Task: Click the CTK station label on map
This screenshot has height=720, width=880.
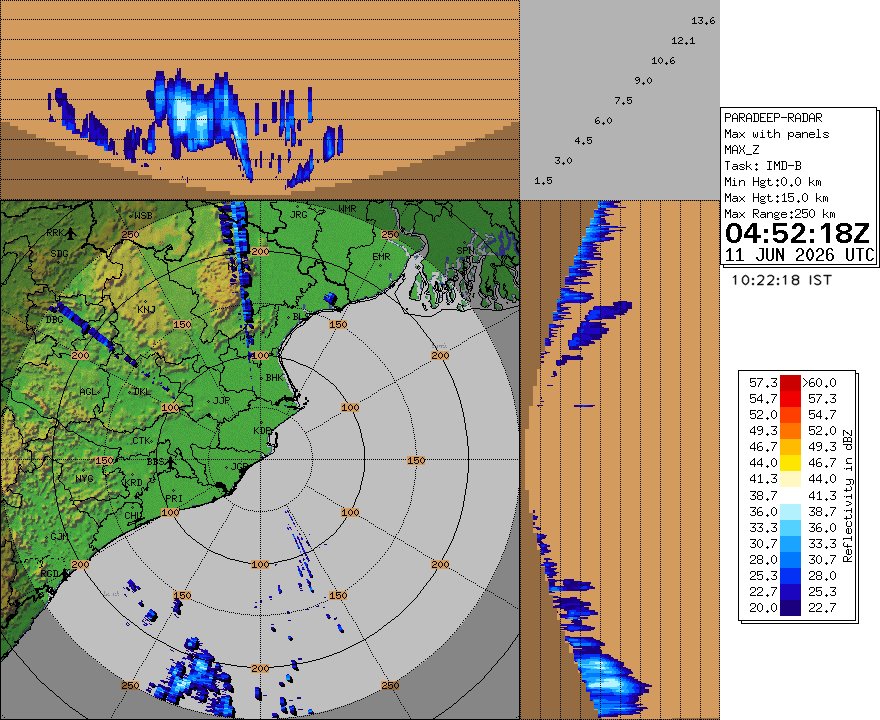Action: click(141, 441)
